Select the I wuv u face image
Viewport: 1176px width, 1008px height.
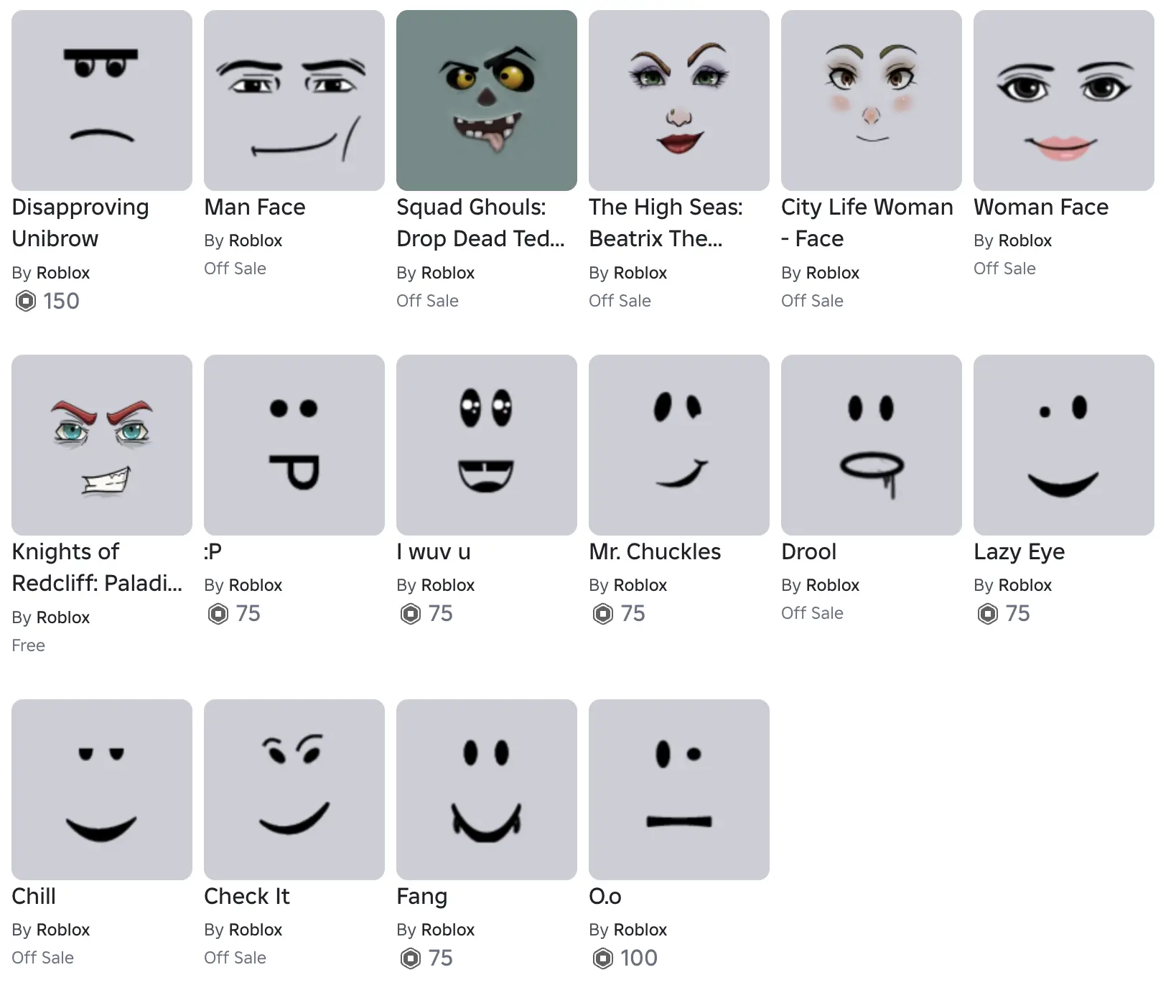pos(487,445)
